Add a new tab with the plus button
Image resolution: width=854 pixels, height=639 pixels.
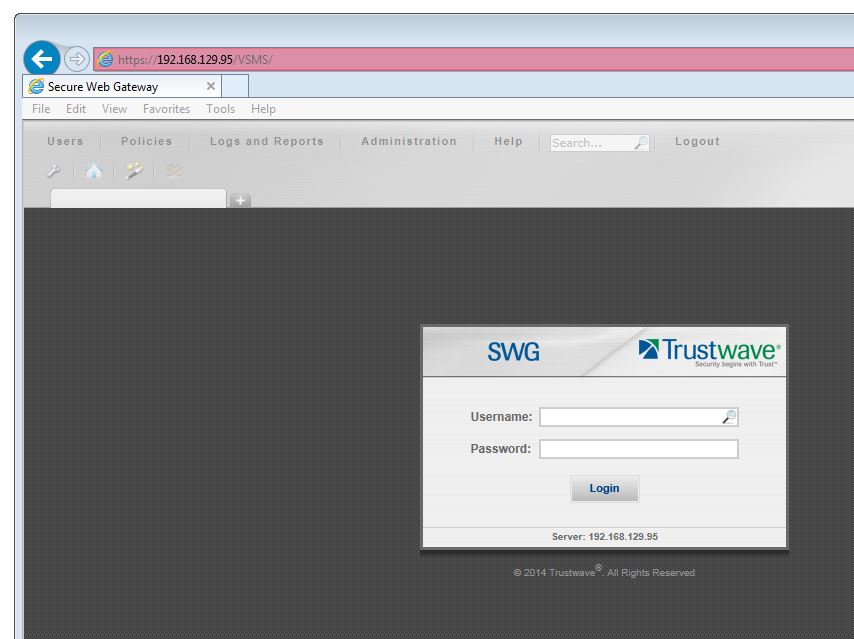(x=240, y=200)
